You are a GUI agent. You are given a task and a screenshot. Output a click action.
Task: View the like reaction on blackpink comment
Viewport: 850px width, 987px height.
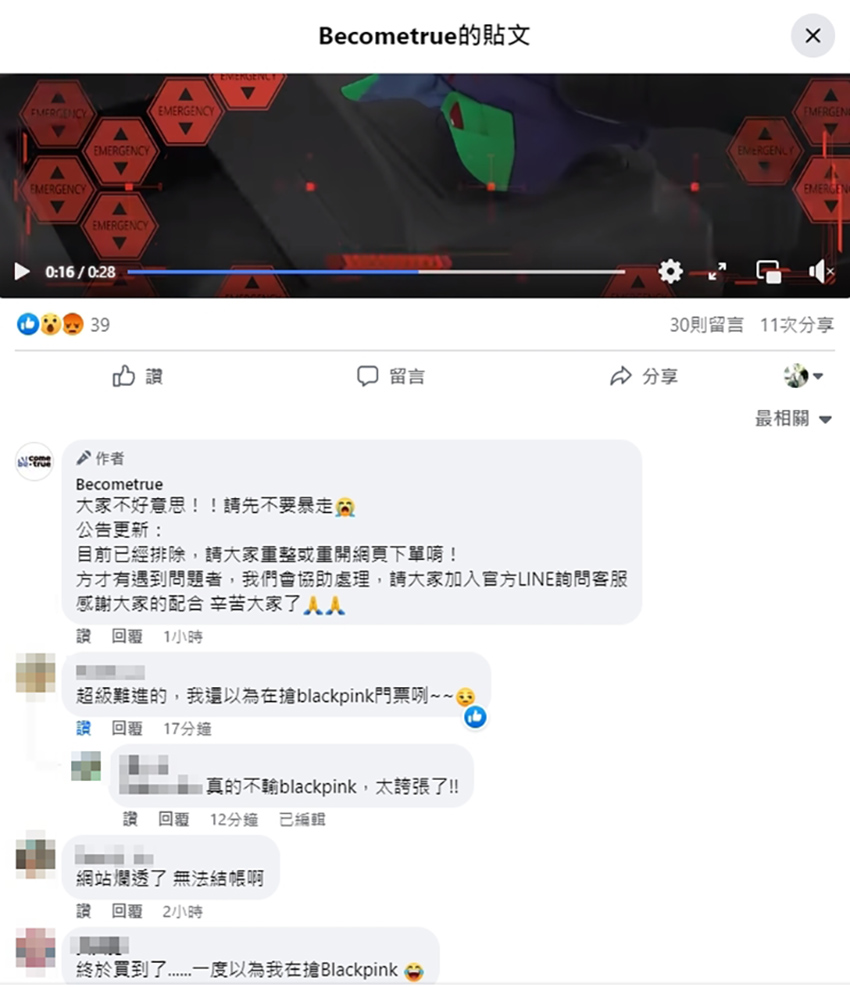[x=475, y=716]
